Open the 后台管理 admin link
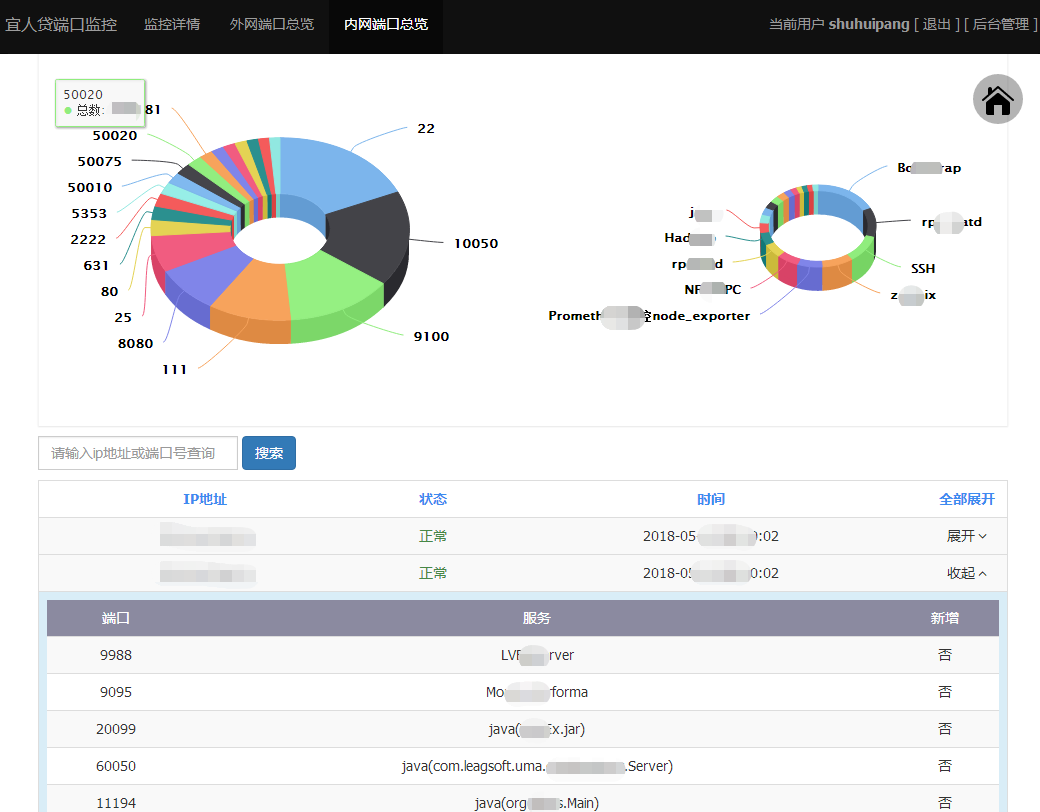The height and width of the screenshot is (812, 1040). tap(1000, 25)
